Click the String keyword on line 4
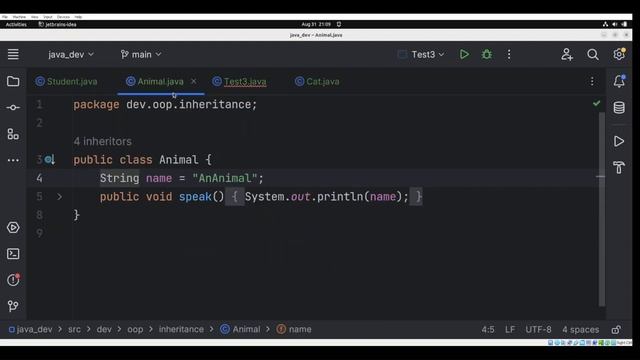Viewport: 640px width, 360px height. (120, 178)
